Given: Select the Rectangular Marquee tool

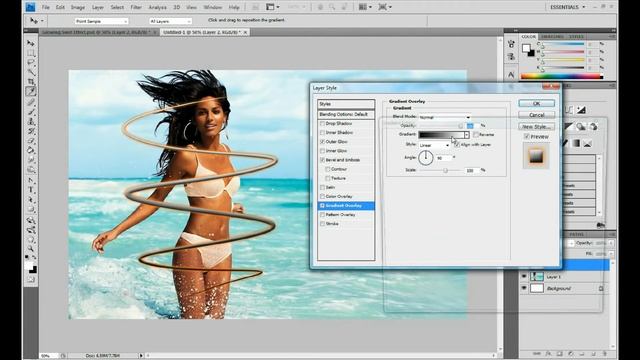Looking at the screenshot, I should point(31,53).
